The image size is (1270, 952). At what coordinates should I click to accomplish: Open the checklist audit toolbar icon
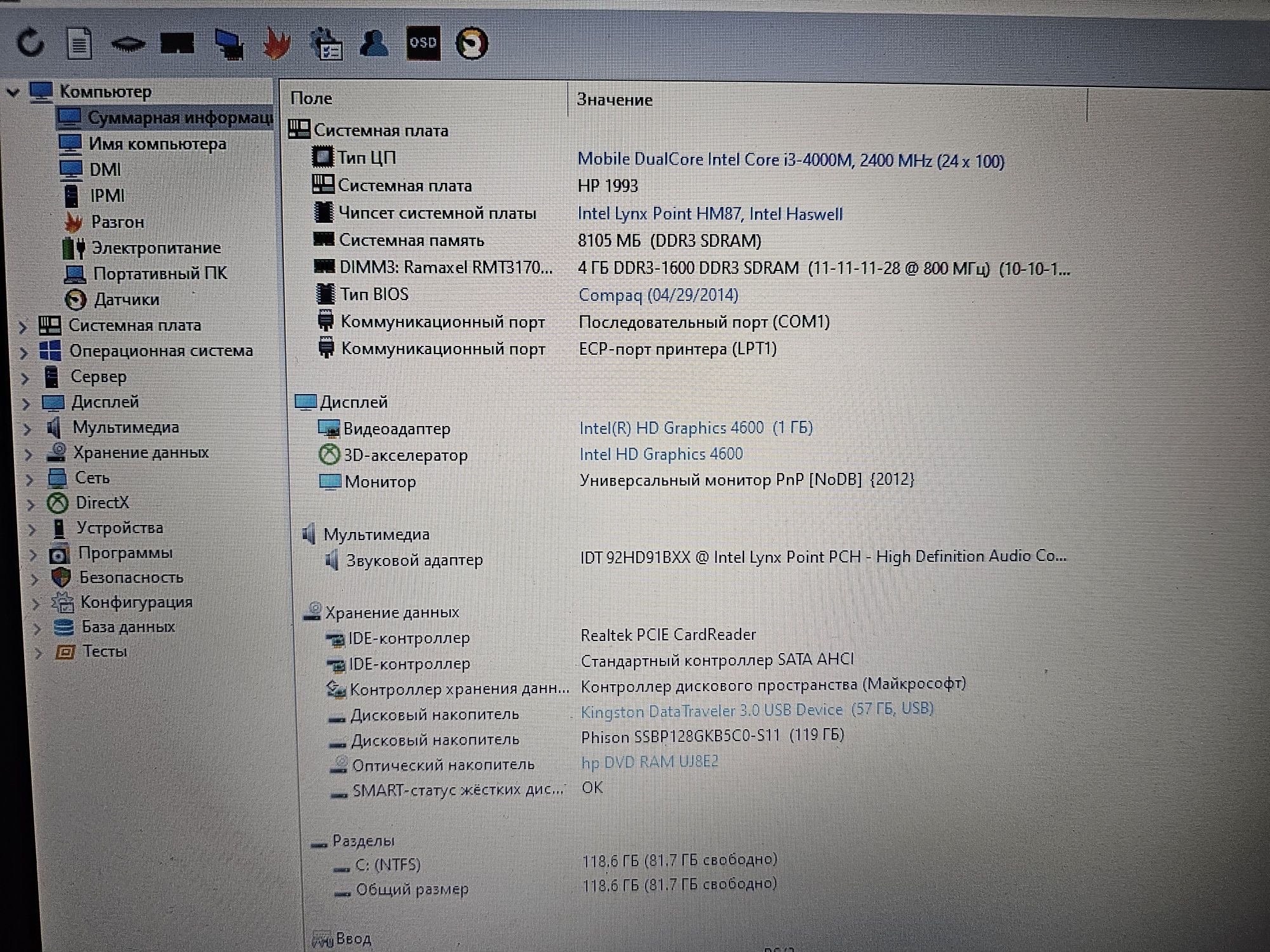click(x=326, y=44)
